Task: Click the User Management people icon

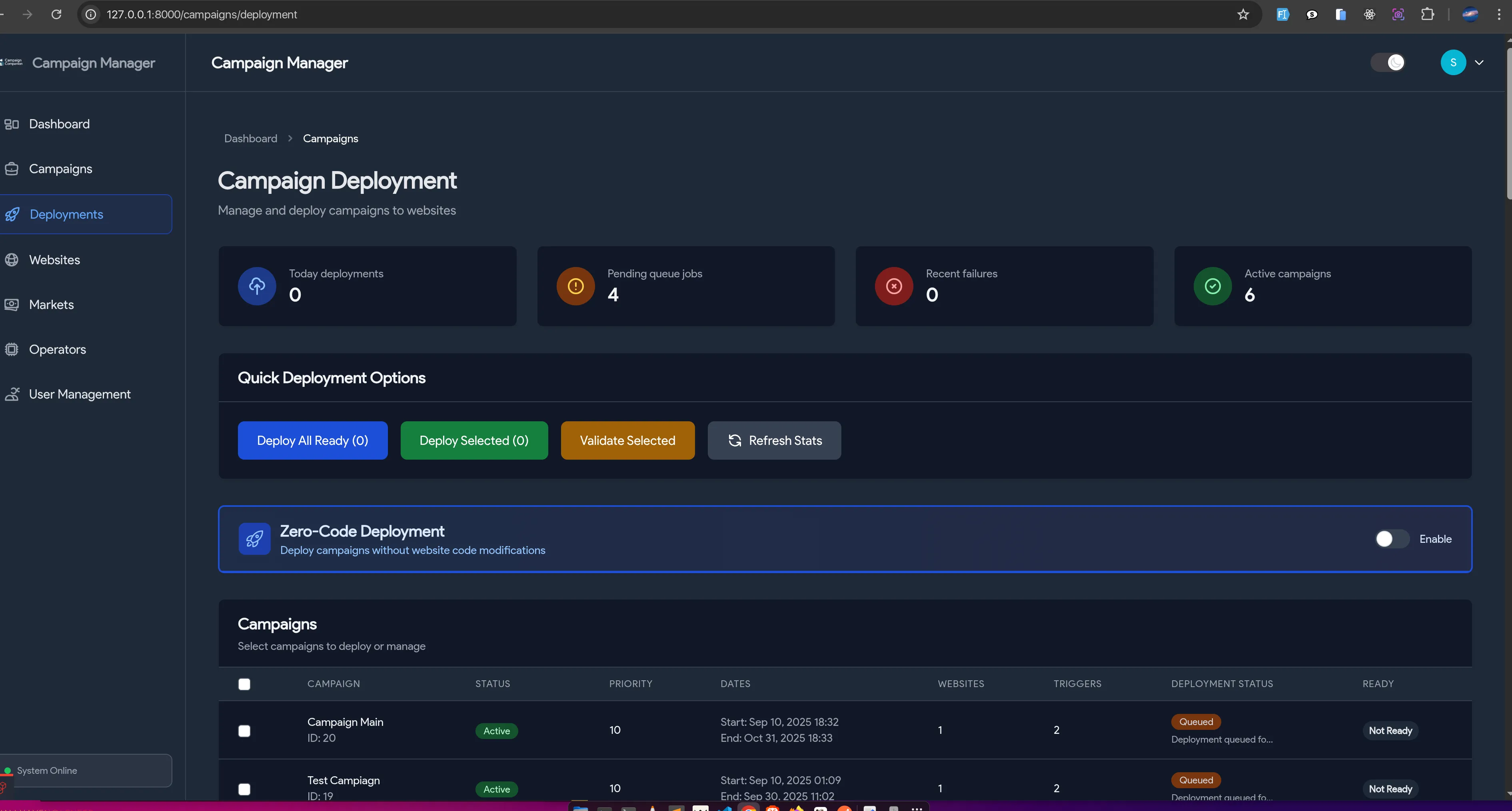Action: [12, 395]
